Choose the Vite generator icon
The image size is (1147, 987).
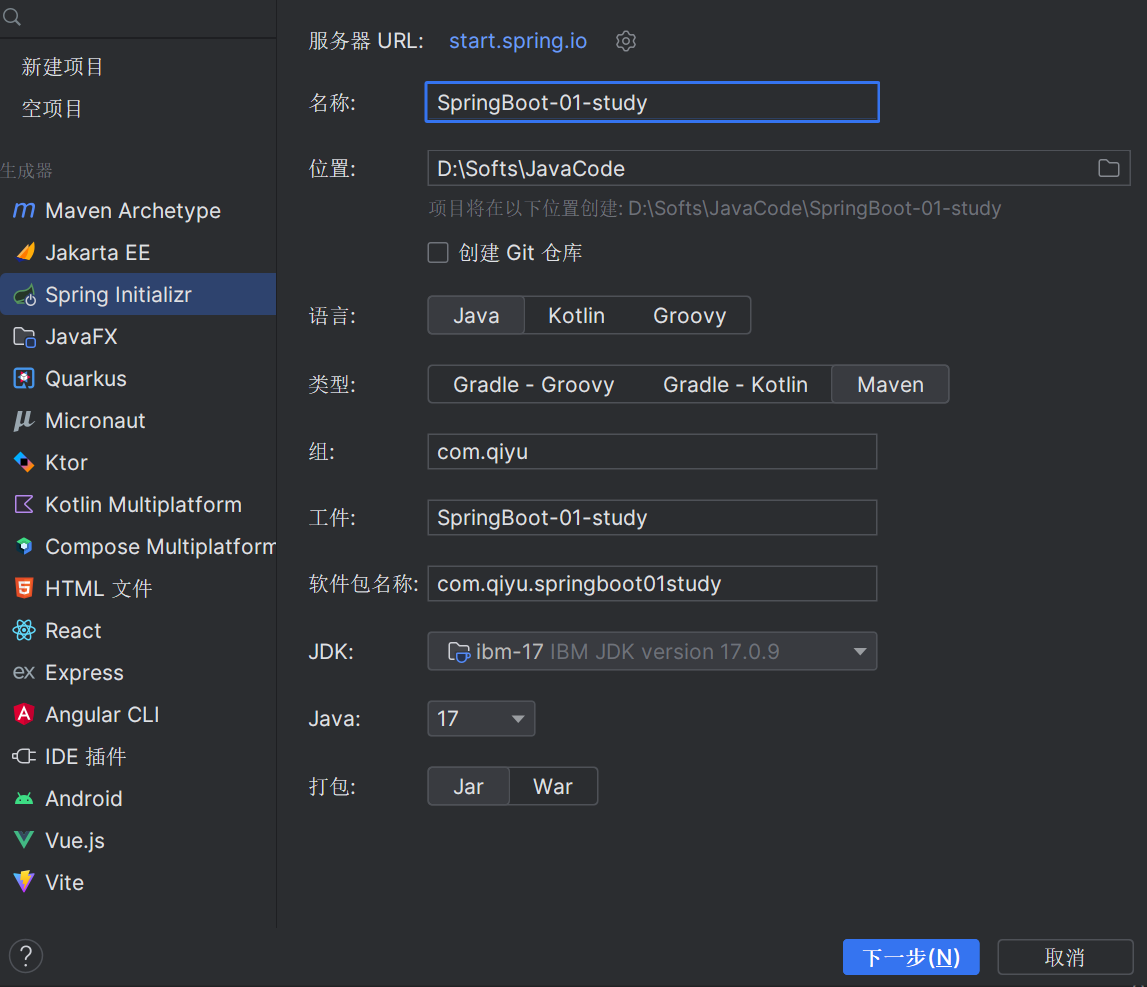point(27,882)
